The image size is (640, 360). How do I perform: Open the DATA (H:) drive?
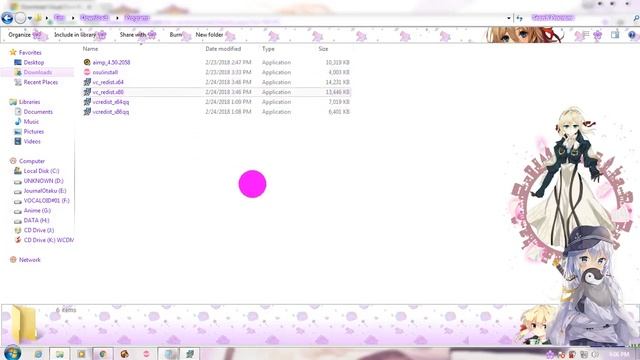click(x=36, y=220)
